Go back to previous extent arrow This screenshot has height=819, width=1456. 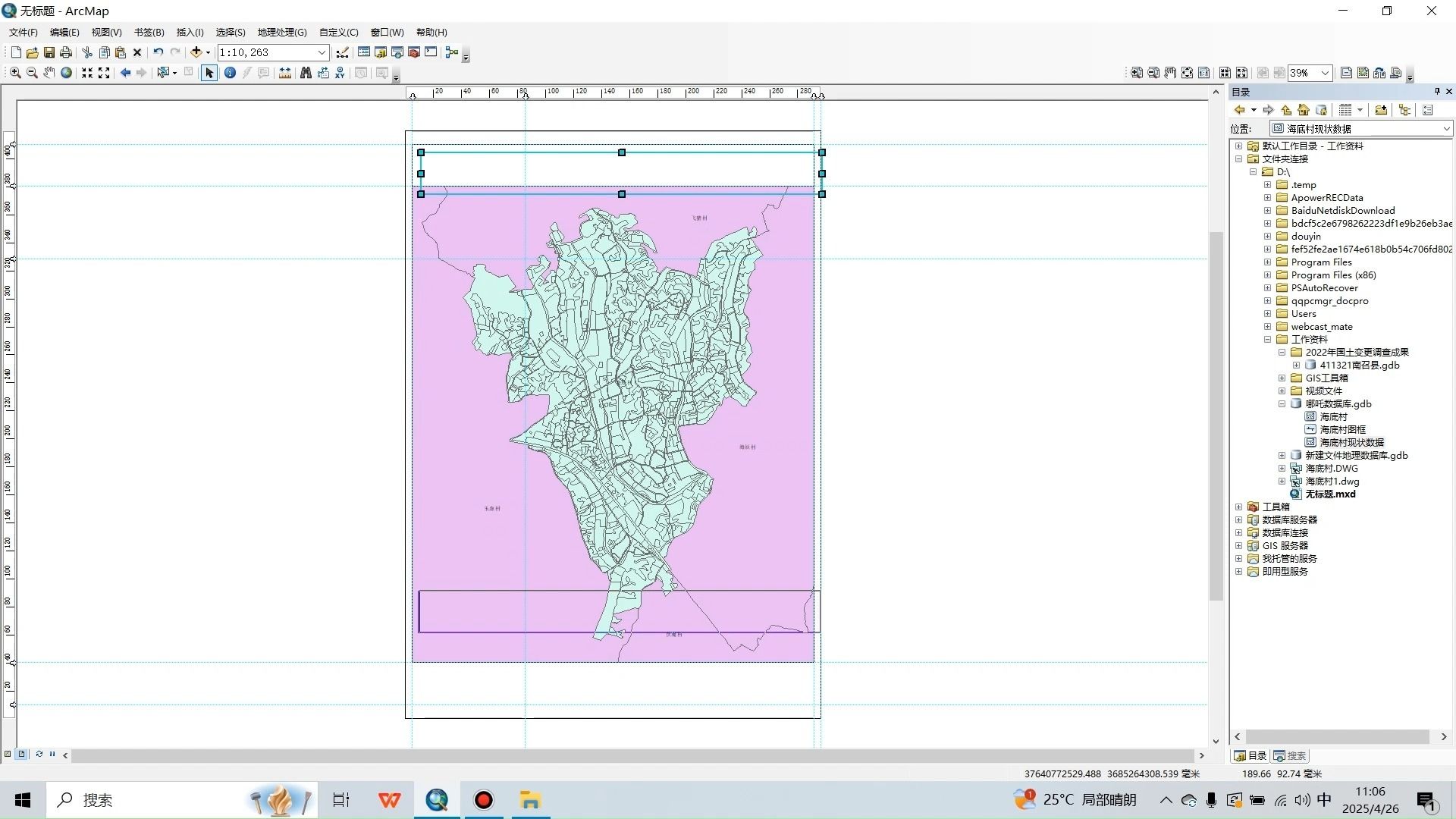pos(125,73)
